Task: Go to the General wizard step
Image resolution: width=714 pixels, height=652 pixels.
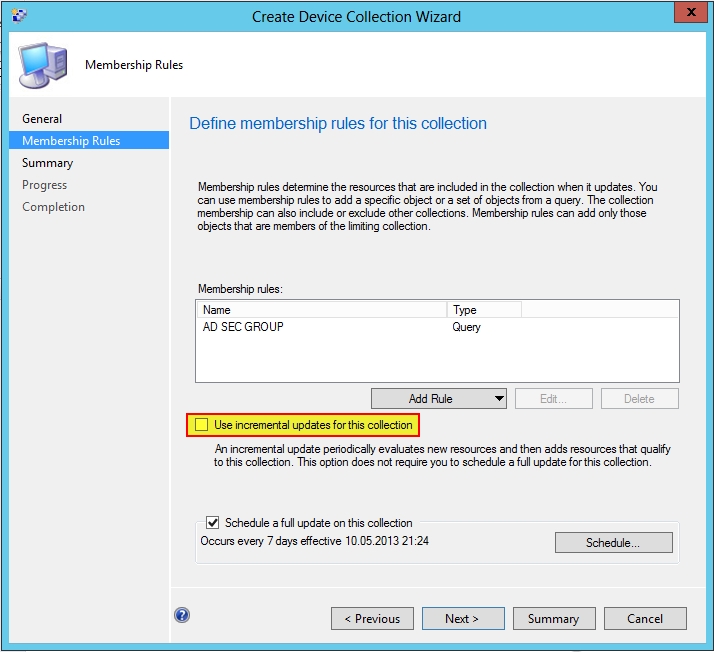Action: pyautogui.click(x=42, y=119)
